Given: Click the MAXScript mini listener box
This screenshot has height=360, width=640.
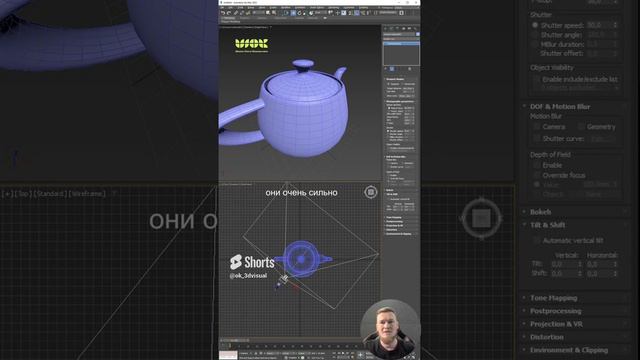Looking at the screenshot, I should click(x=228, y=355).
